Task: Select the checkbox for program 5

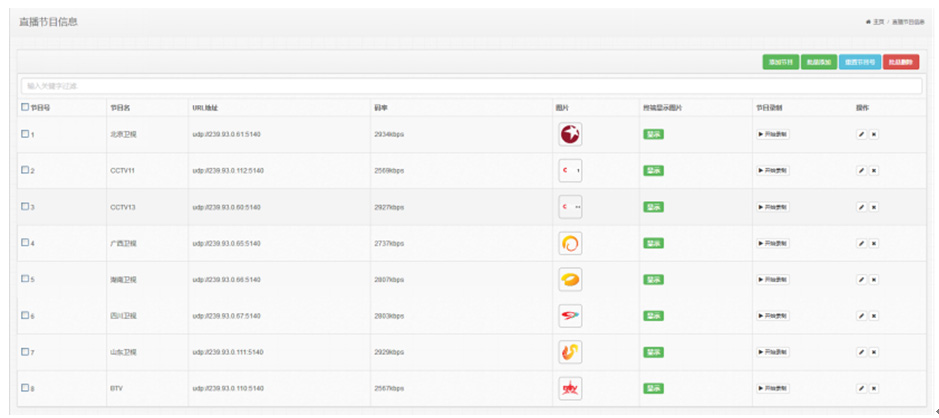Action: (25, 279)
